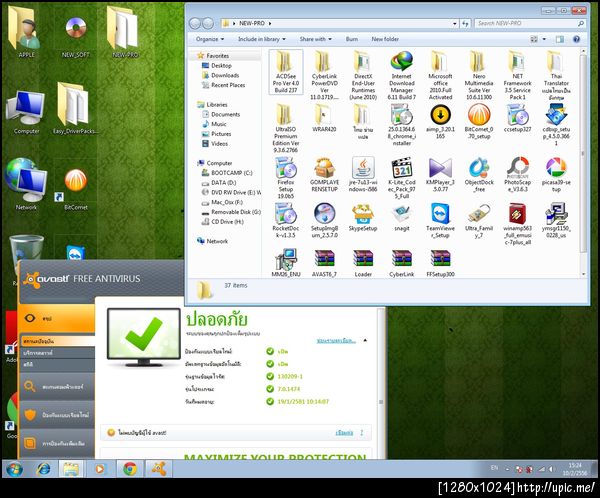The image size is (600, 498).
Task: Collapse avast status details arrow
Action: [365, 340]
